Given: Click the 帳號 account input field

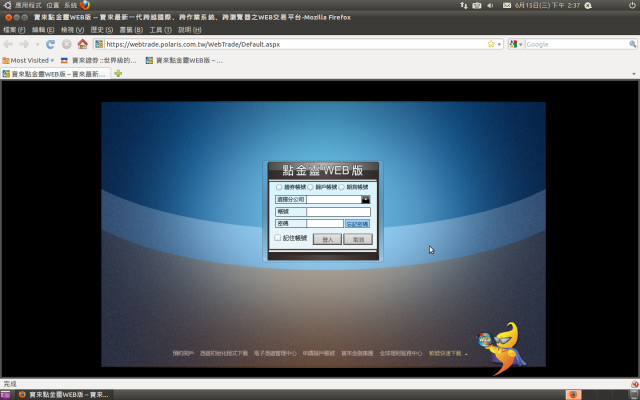Looking at the screenshot, I should [338, 212].
